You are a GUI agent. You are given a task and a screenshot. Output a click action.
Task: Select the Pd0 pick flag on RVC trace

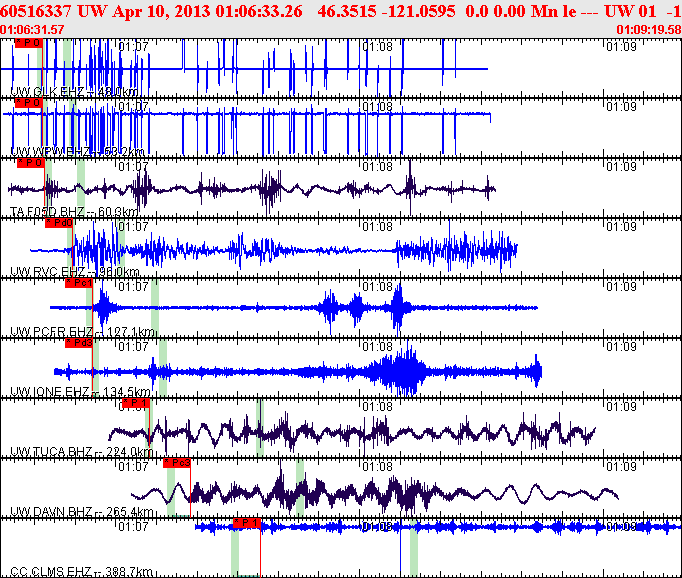59,223
